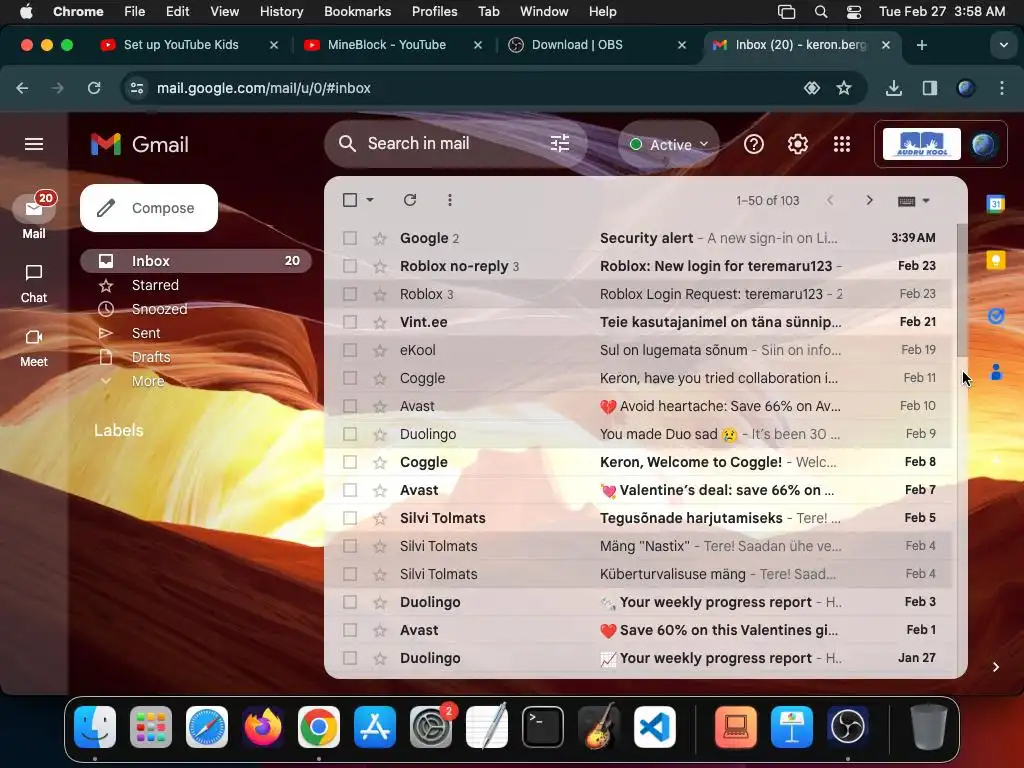Viewport: 1024px width, 768px height.
Task: Open the Google apps grid
Action: [842, 144]
